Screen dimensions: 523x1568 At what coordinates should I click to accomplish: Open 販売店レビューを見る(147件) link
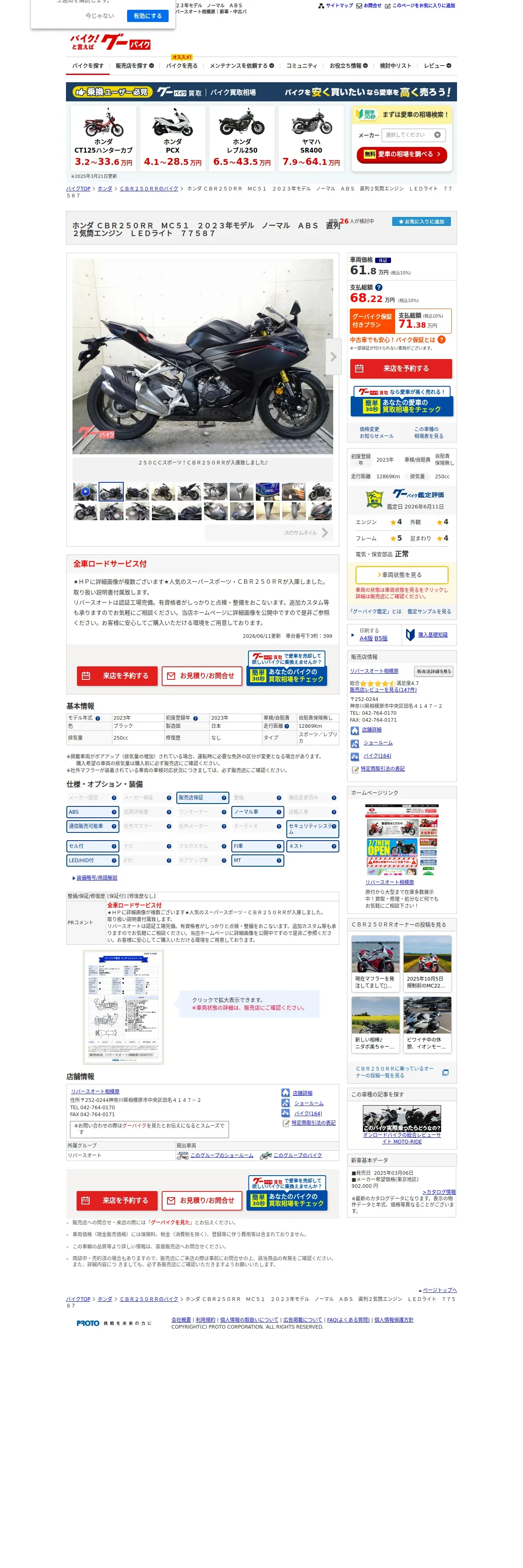click(383, 690)
